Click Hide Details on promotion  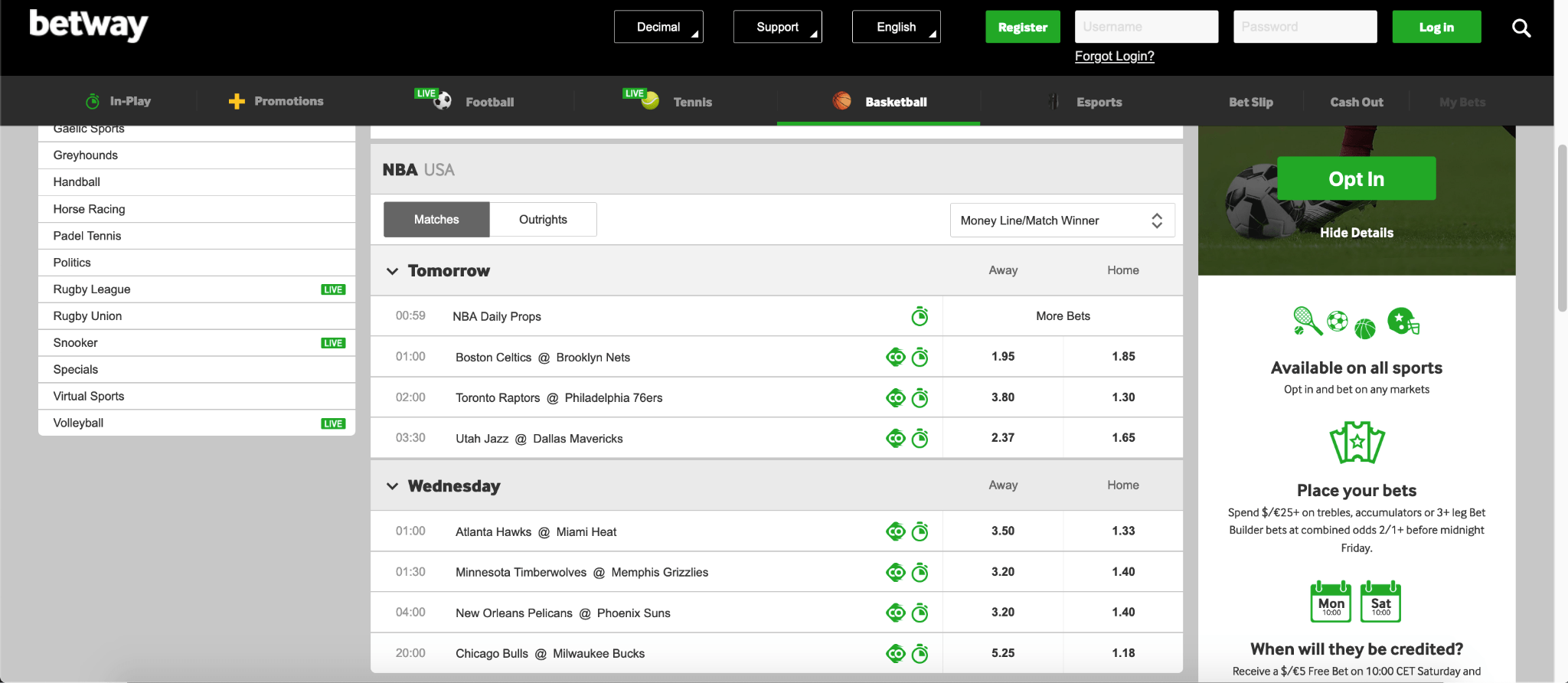(x=1357, y=233)
